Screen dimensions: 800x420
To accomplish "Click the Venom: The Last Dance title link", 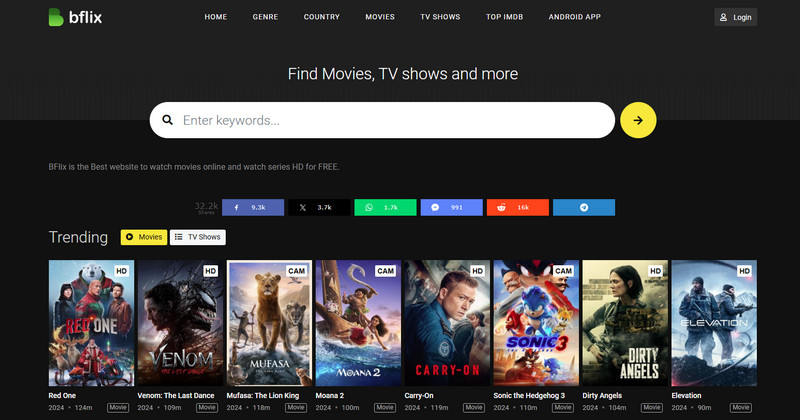I will click(x=176, y=396).
